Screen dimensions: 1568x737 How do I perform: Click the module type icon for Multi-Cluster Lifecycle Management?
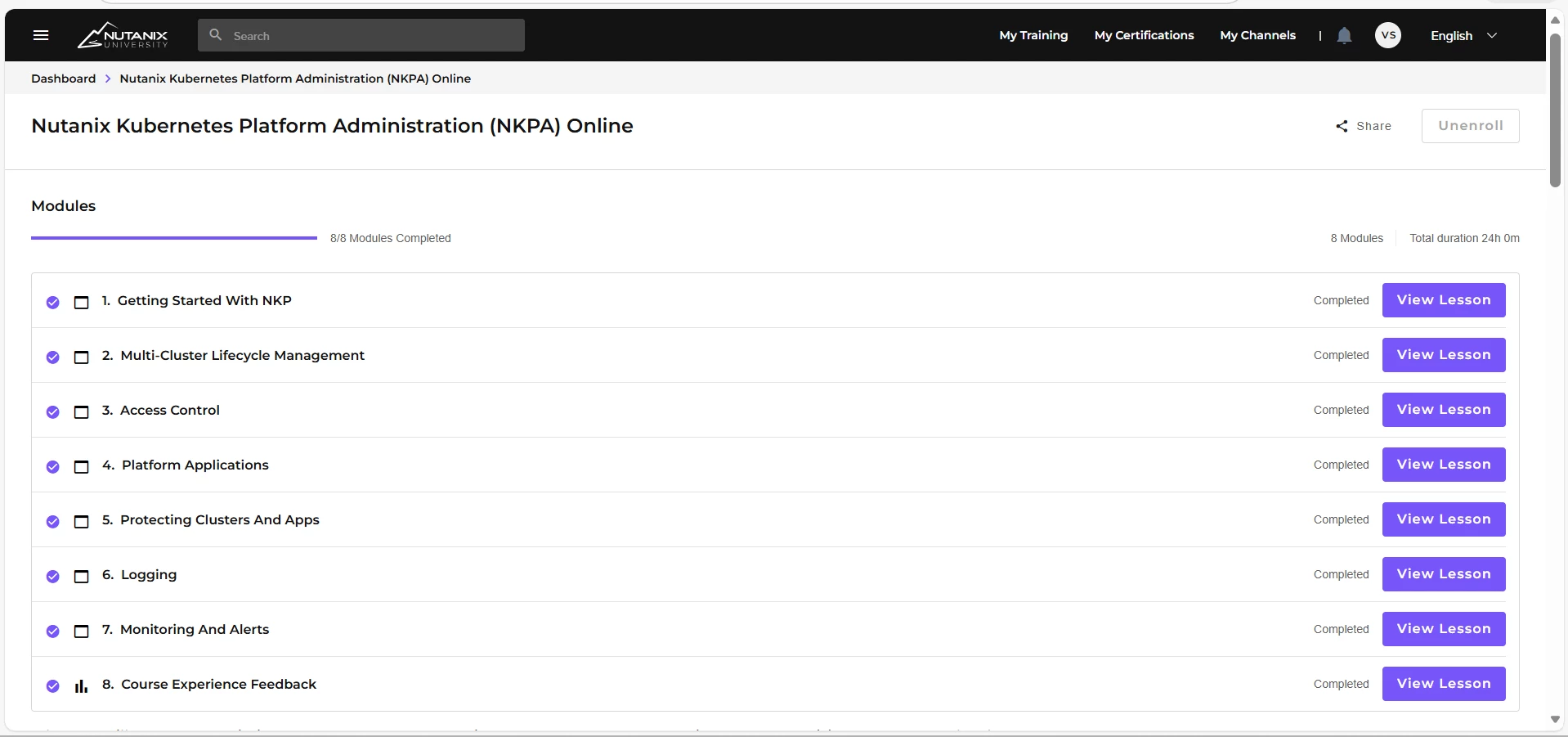(82, 357)
